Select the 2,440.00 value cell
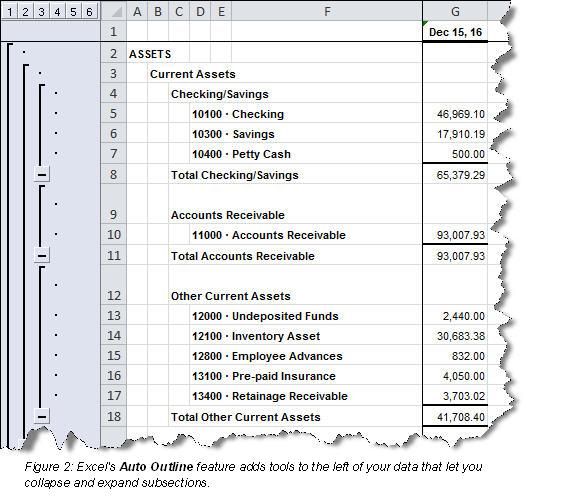 (455, 316)
